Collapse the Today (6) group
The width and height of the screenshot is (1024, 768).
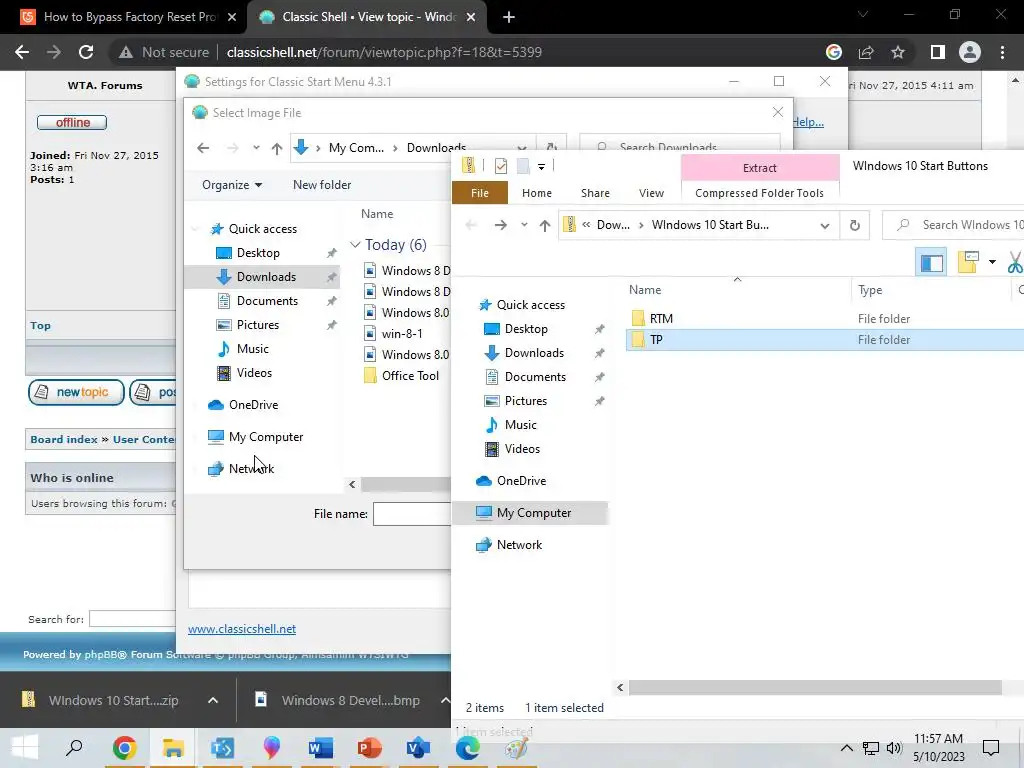coord(355,245)
